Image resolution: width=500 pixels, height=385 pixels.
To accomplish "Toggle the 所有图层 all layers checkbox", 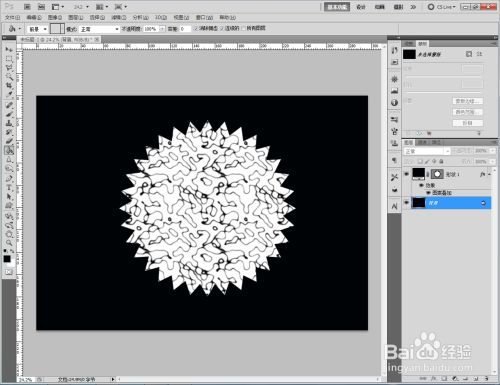I will point(243,29).
